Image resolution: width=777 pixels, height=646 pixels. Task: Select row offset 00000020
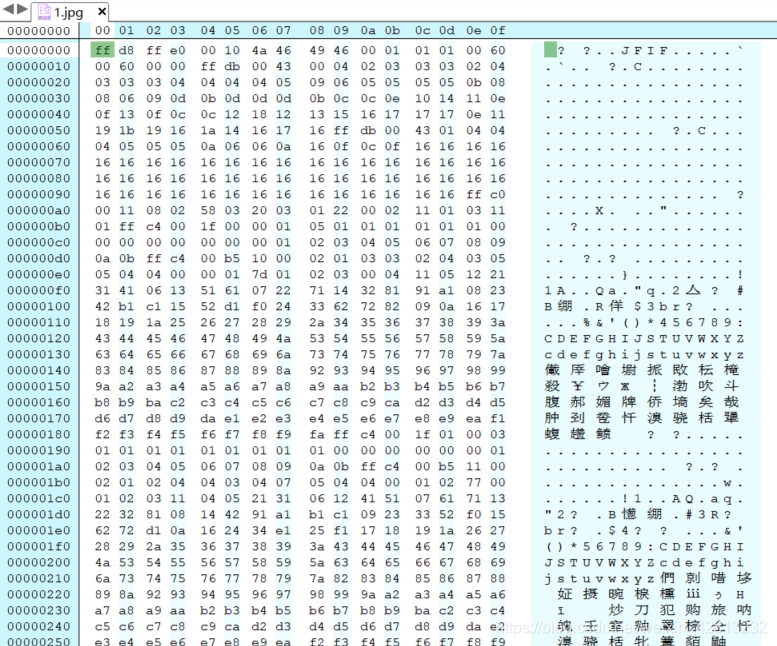[39, 82]
